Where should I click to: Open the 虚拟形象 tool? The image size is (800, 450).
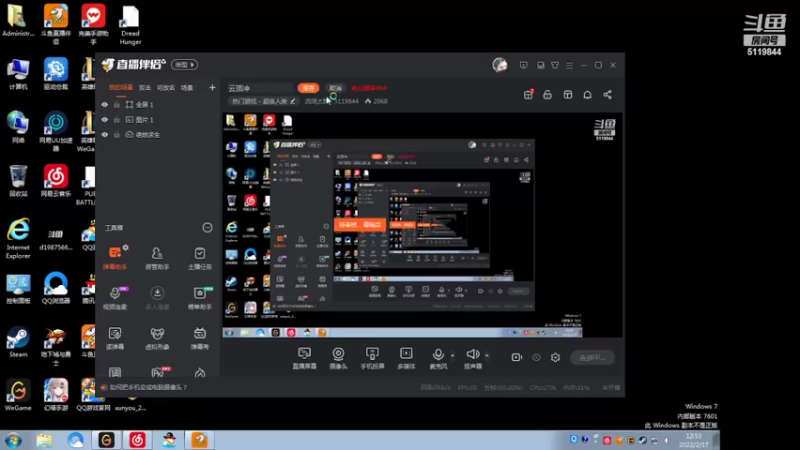coord(157,338)
